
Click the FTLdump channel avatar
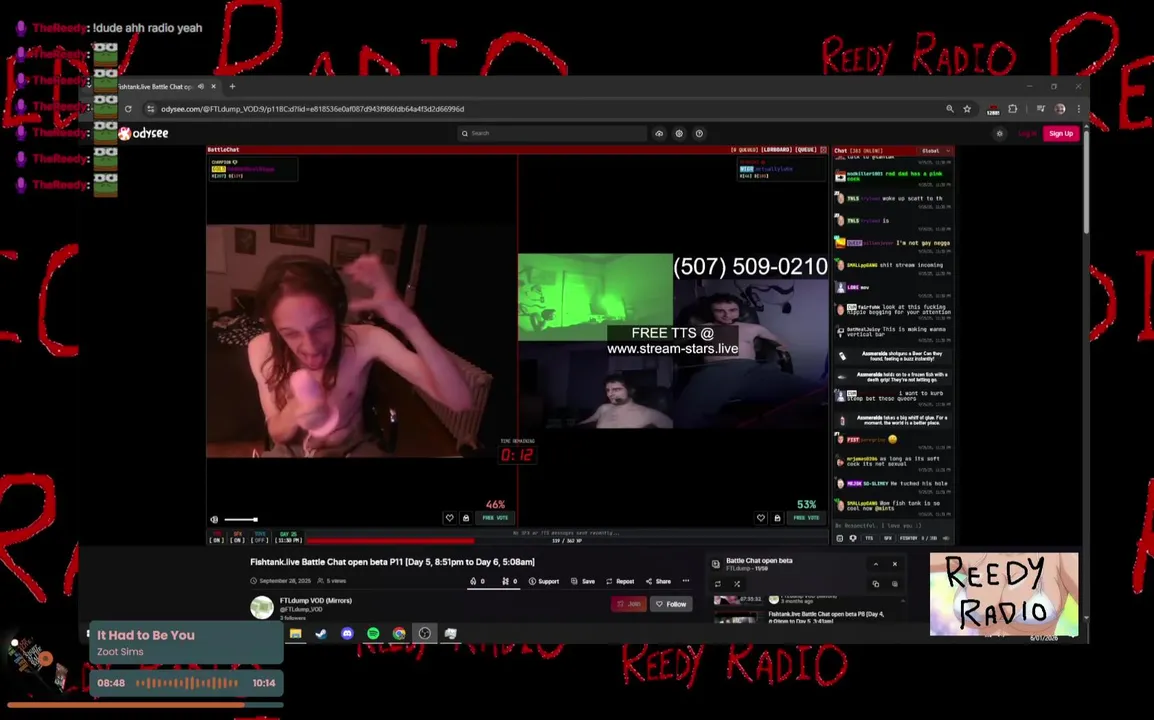coord(262,607)
